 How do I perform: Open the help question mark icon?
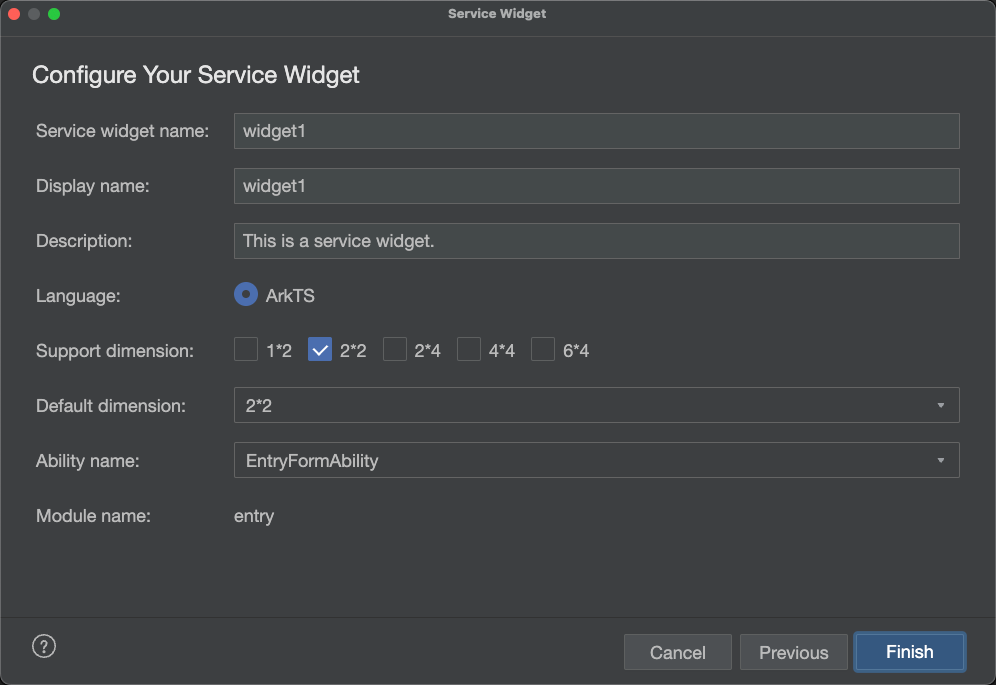[44, 646]
